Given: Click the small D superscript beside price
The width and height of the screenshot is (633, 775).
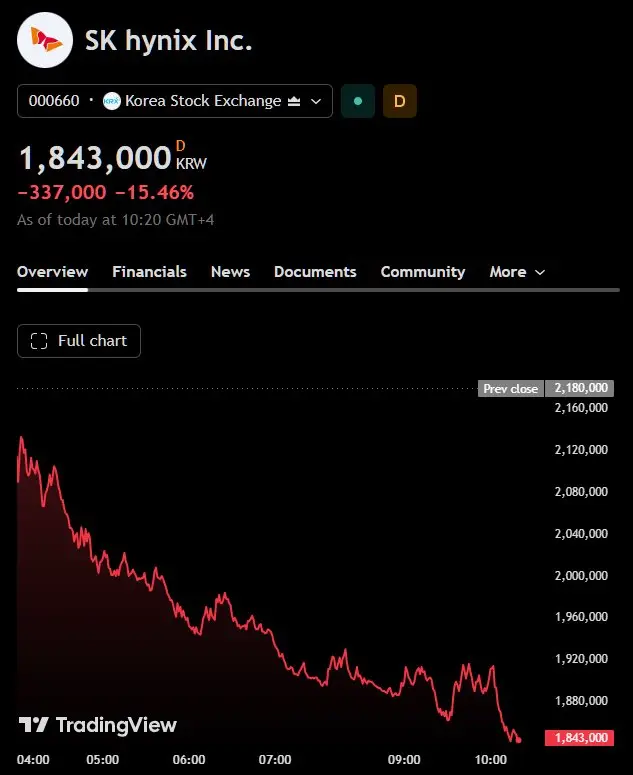Looking at the screenshot, I should point(180,146).
